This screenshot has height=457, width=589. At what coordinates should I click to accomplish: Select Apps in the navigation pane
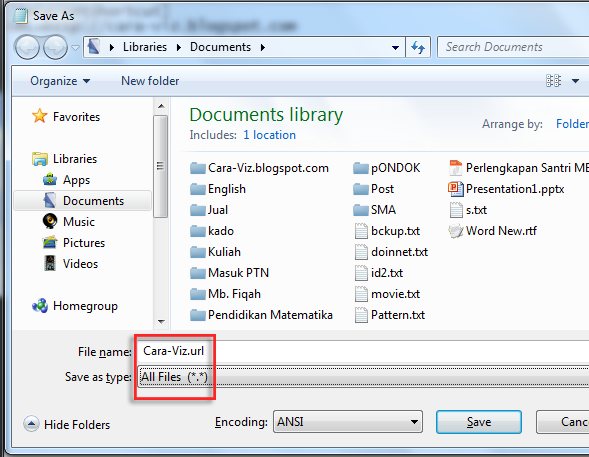(76, 180)
